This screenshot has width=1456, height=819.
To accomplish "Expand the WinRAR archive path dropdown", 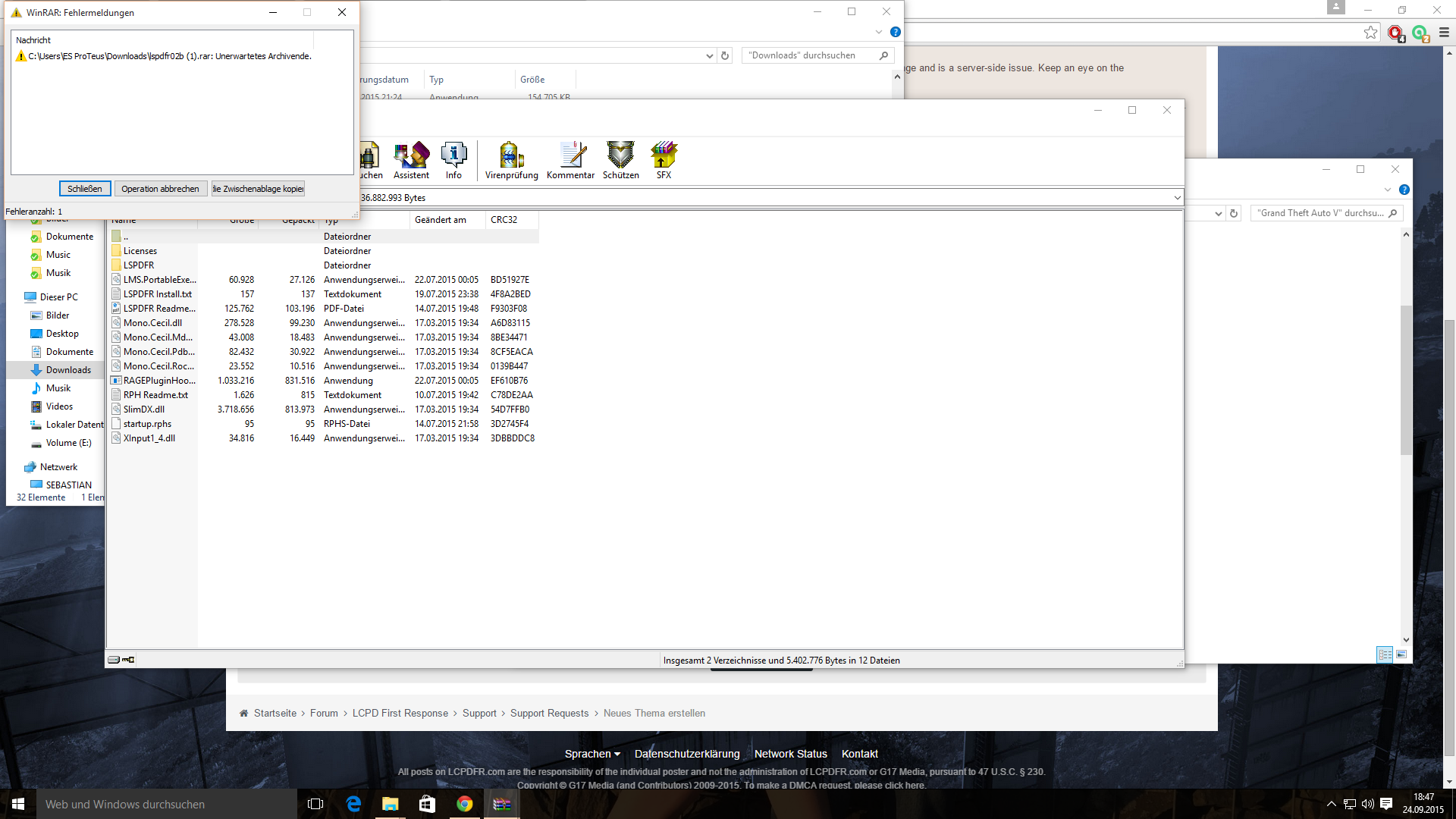I will 1177,198.
